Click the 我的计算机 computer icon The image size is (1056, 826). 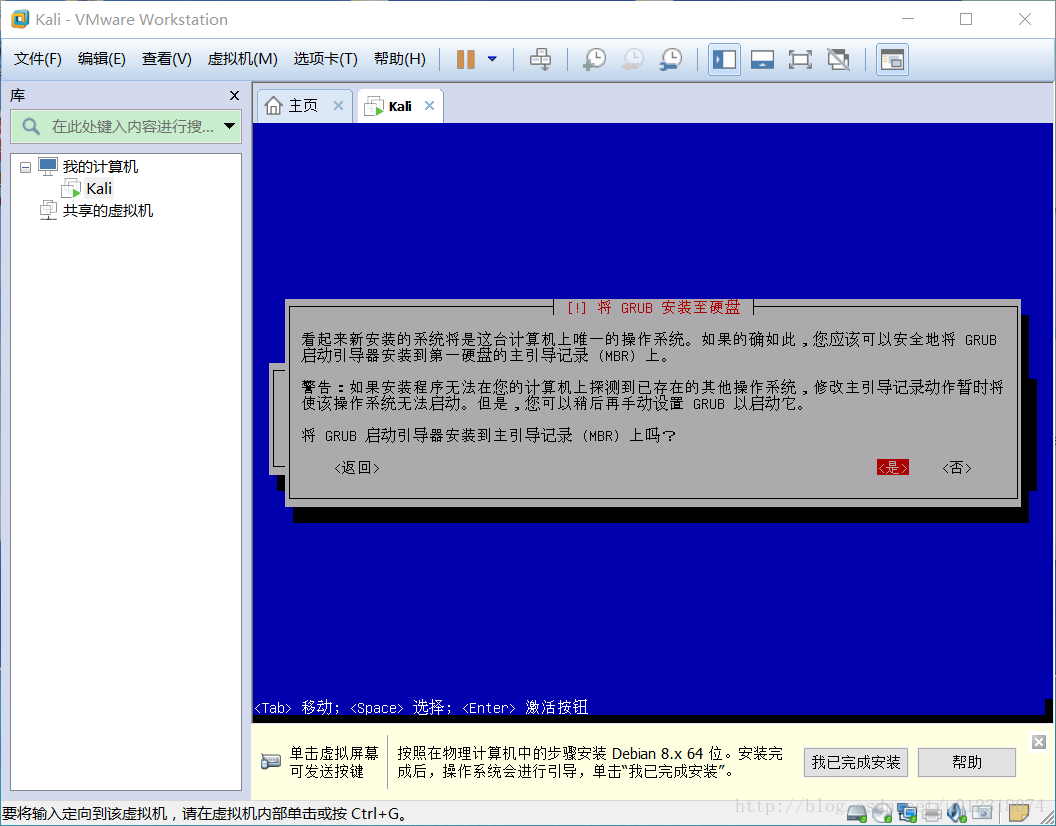coord(48,166)
